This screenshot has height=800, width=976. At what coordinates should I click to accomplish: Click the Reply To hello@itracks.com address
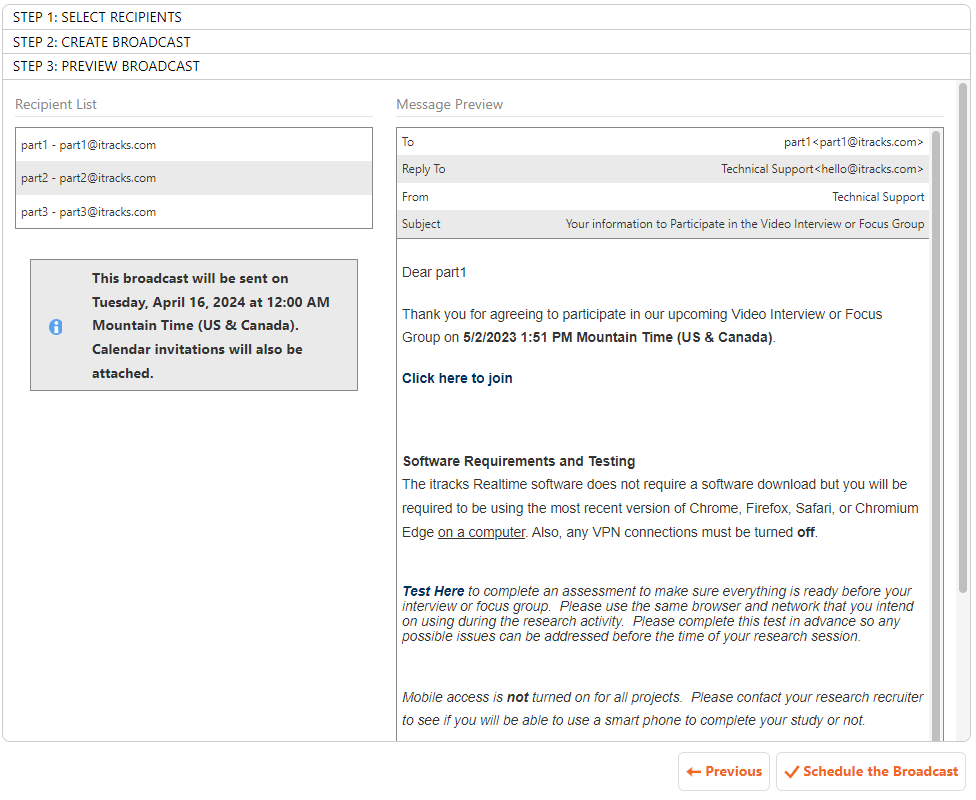(822, 169)
